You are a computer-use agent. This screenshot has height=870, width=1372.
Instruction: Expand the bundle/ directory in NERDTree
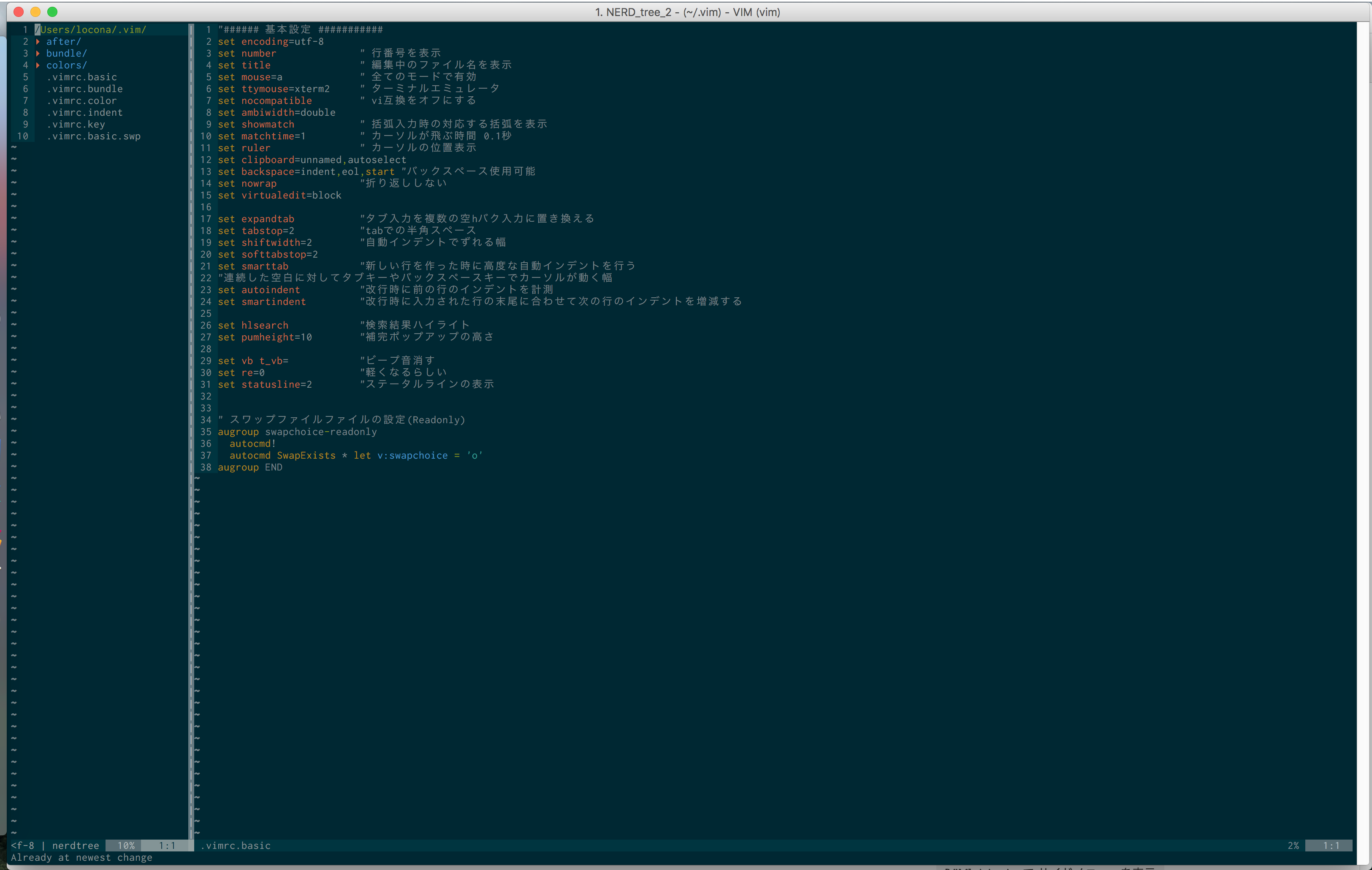(x=66, y=53)
